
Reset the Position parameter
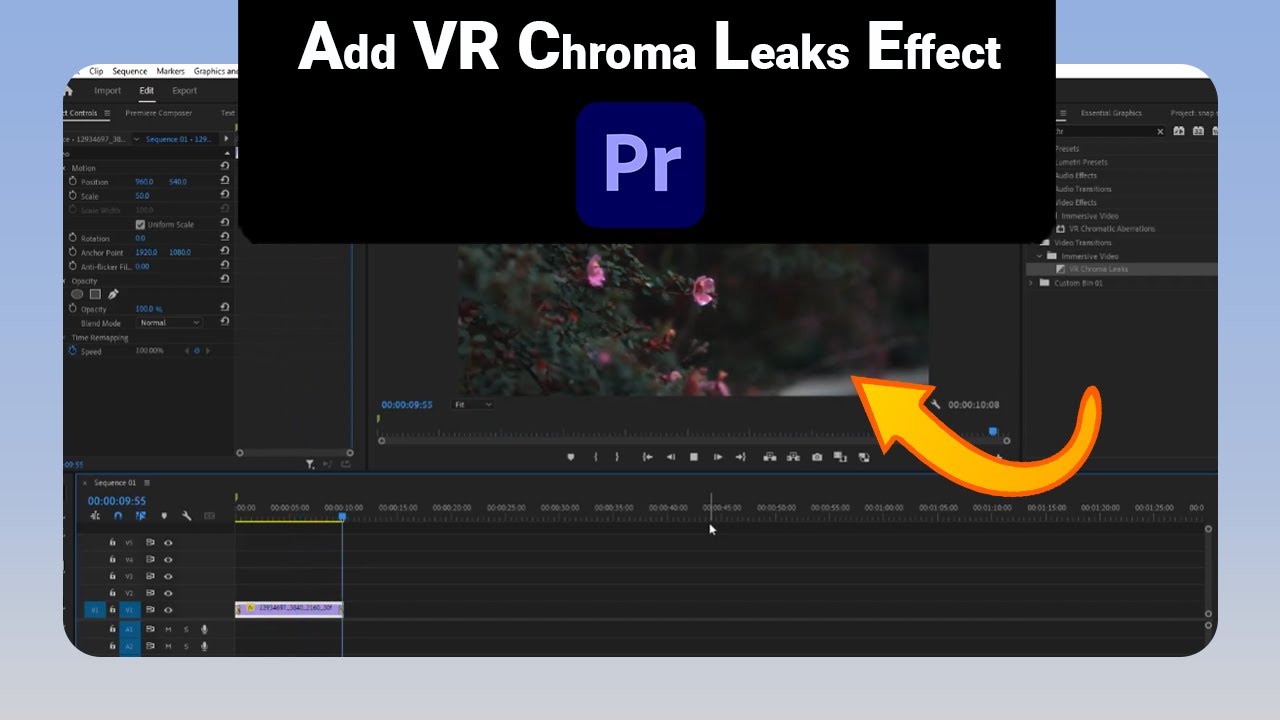tap(224, 180)
